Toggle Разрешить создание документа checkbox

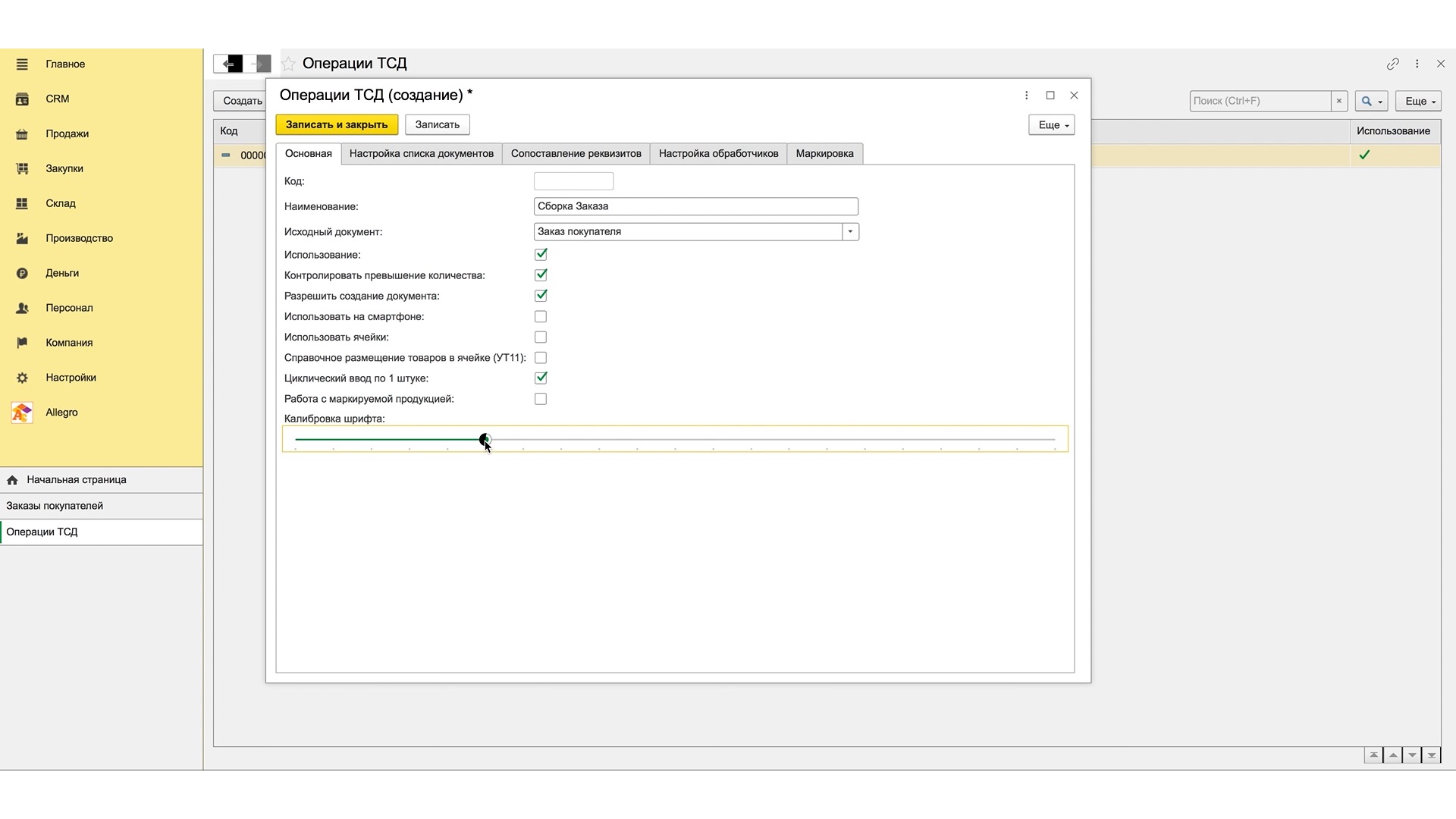(x=541, y=296)
